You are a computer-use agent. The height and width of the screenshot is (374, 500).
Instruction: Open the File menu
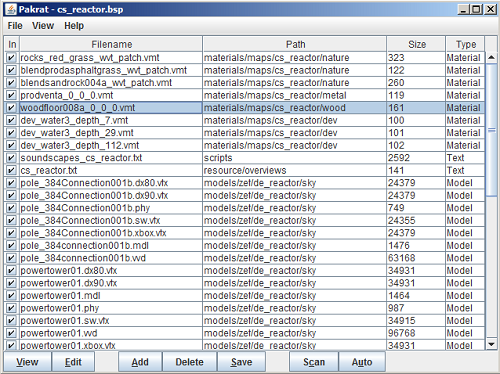tap(15, 26)
